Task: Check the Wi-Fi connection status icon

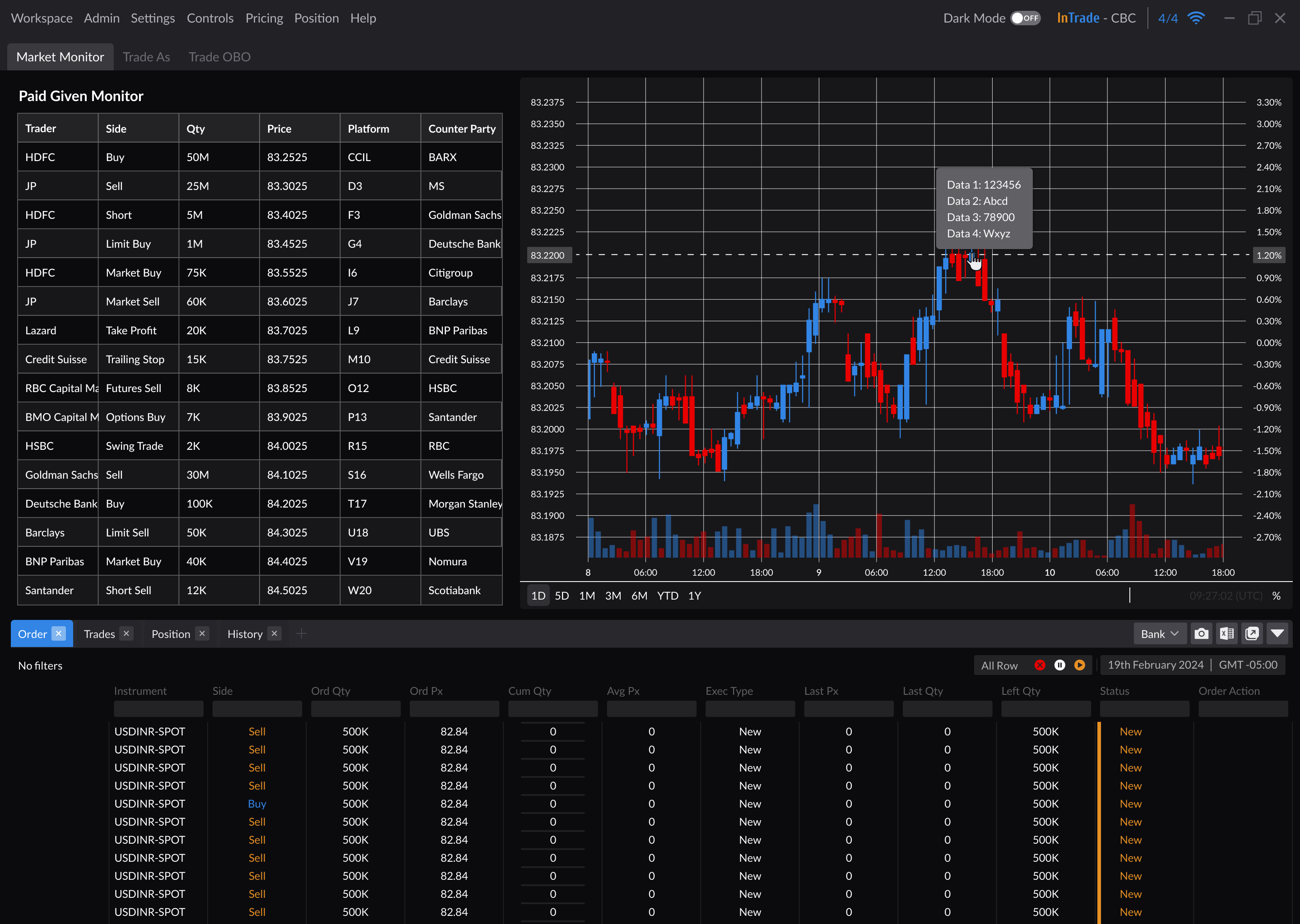Action: [x=1197, y=18]
